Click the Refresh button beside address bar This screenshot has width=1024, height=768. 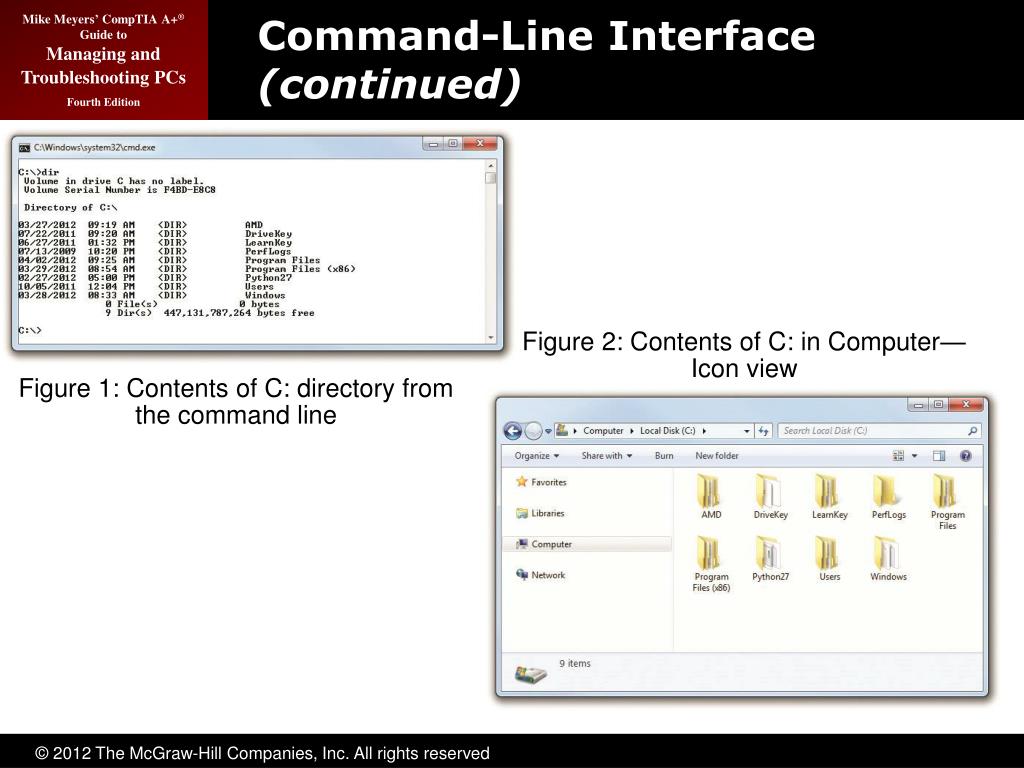point(763,431)
